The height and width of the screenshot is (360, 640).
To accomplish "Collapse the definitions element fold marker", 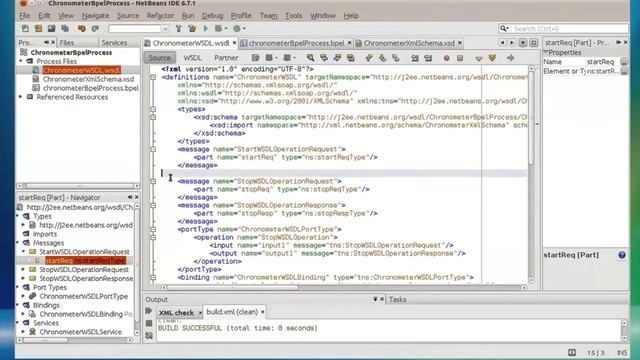I will coord(153,77).
